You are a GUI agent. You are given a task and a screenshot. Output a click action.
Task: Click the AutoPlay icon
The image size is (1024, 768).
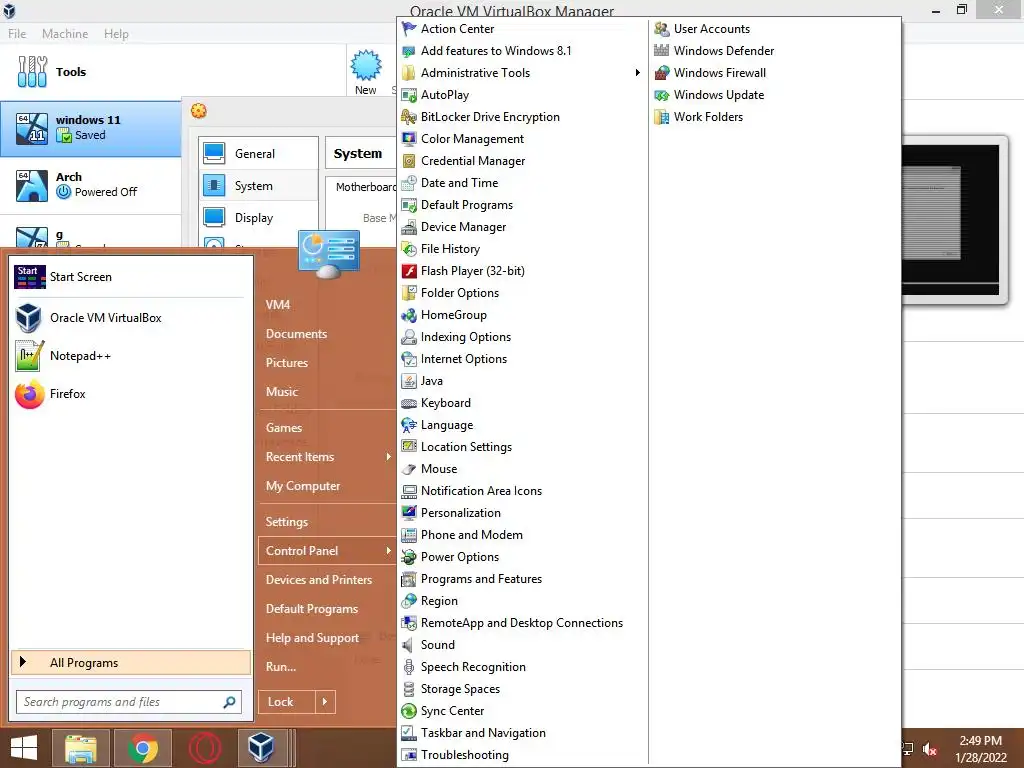409,95
